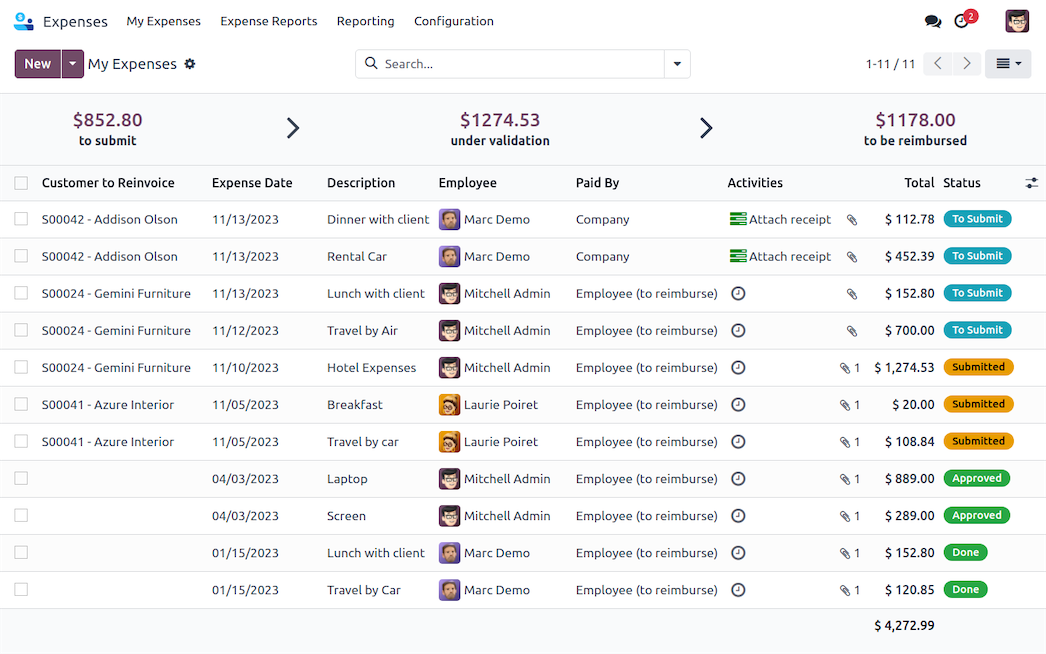
Task: Click the paperclip on the Lunch with client row
Action: (x=851, y=293)
